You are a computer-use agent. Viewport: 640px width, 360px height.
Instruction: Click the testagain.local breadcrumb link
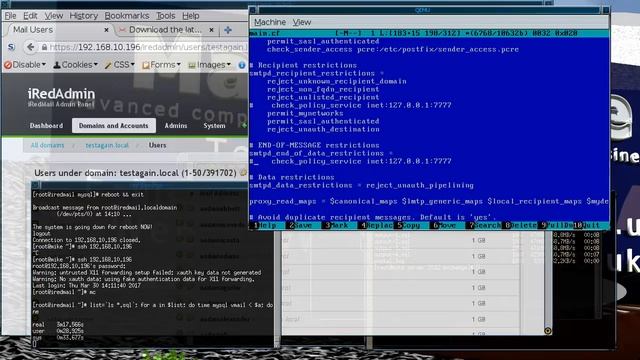(x=107, y=145)
